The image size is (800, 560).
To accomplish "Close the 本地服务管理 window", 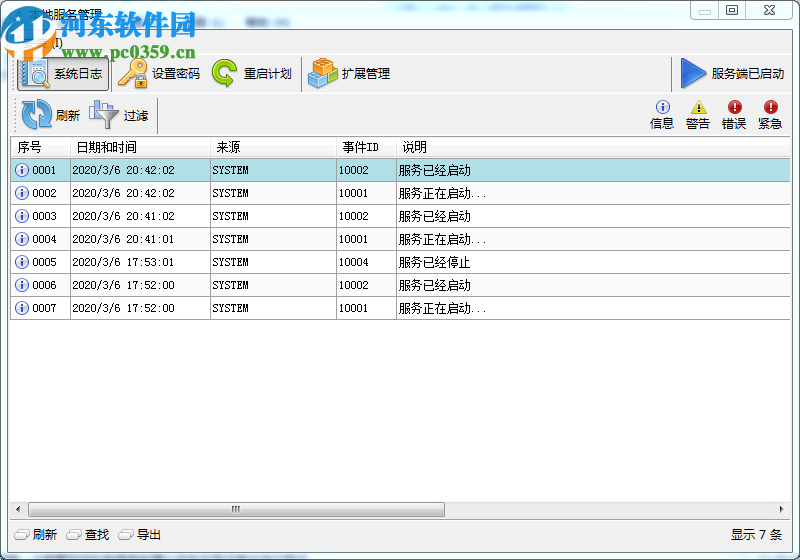I will pyautogui.click(x=769, y=10).
